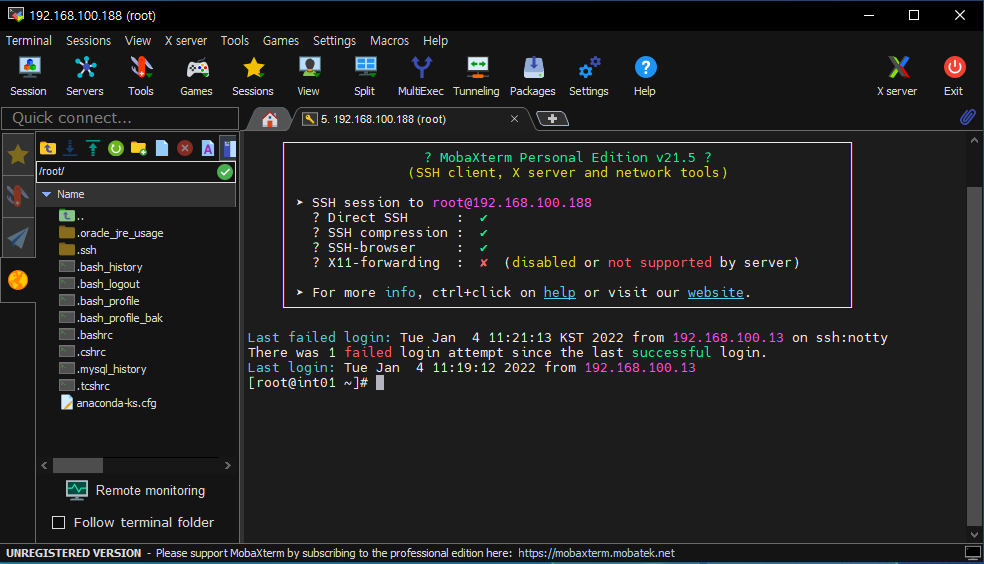This screenshot has height=564, width=984.
Task: Click the blue panel icon in SFTP toolbar
Action: pyautogui.click(x=229, y=148)
